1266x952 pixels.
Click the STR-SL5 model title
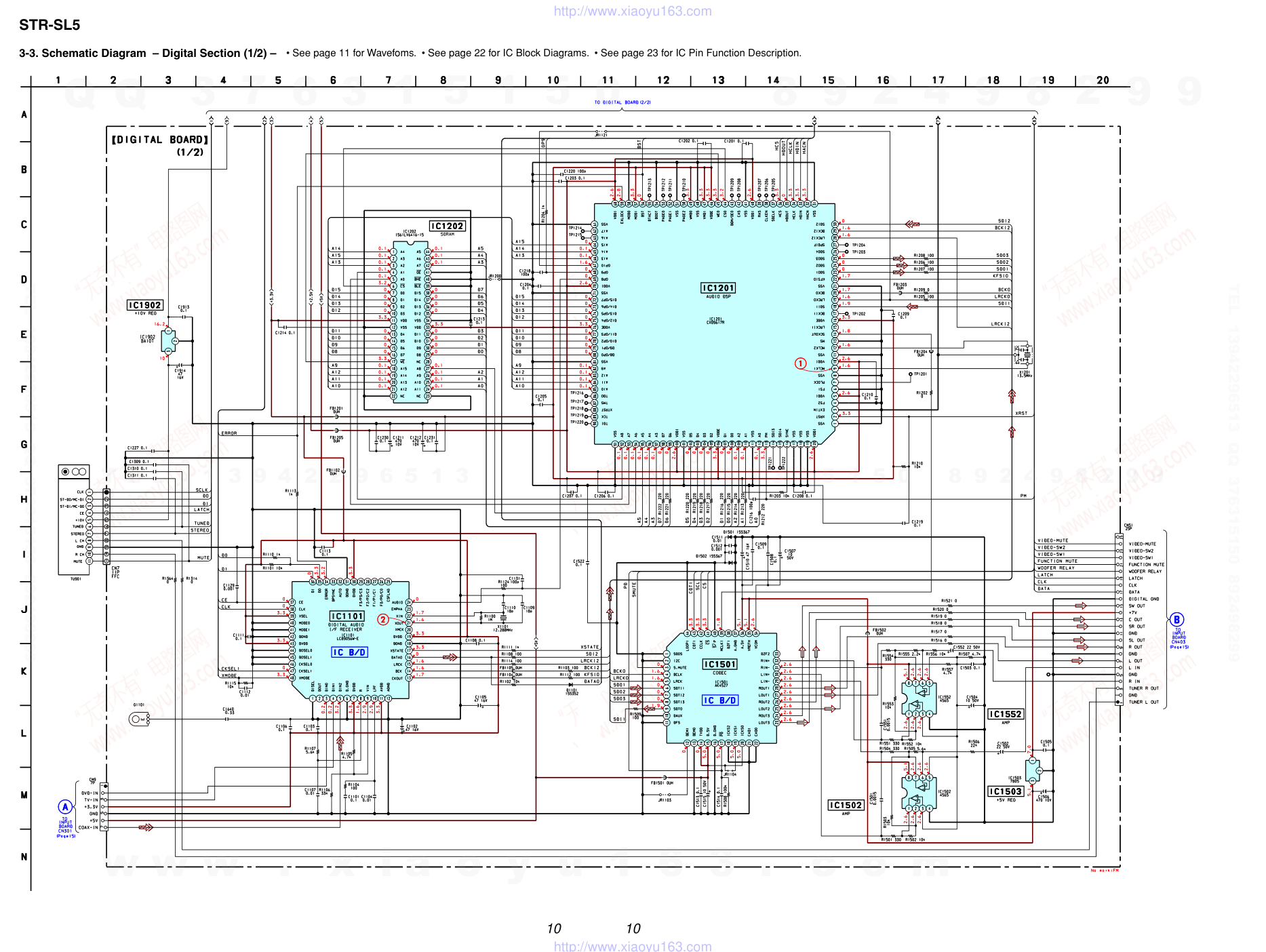click(50, 25)
